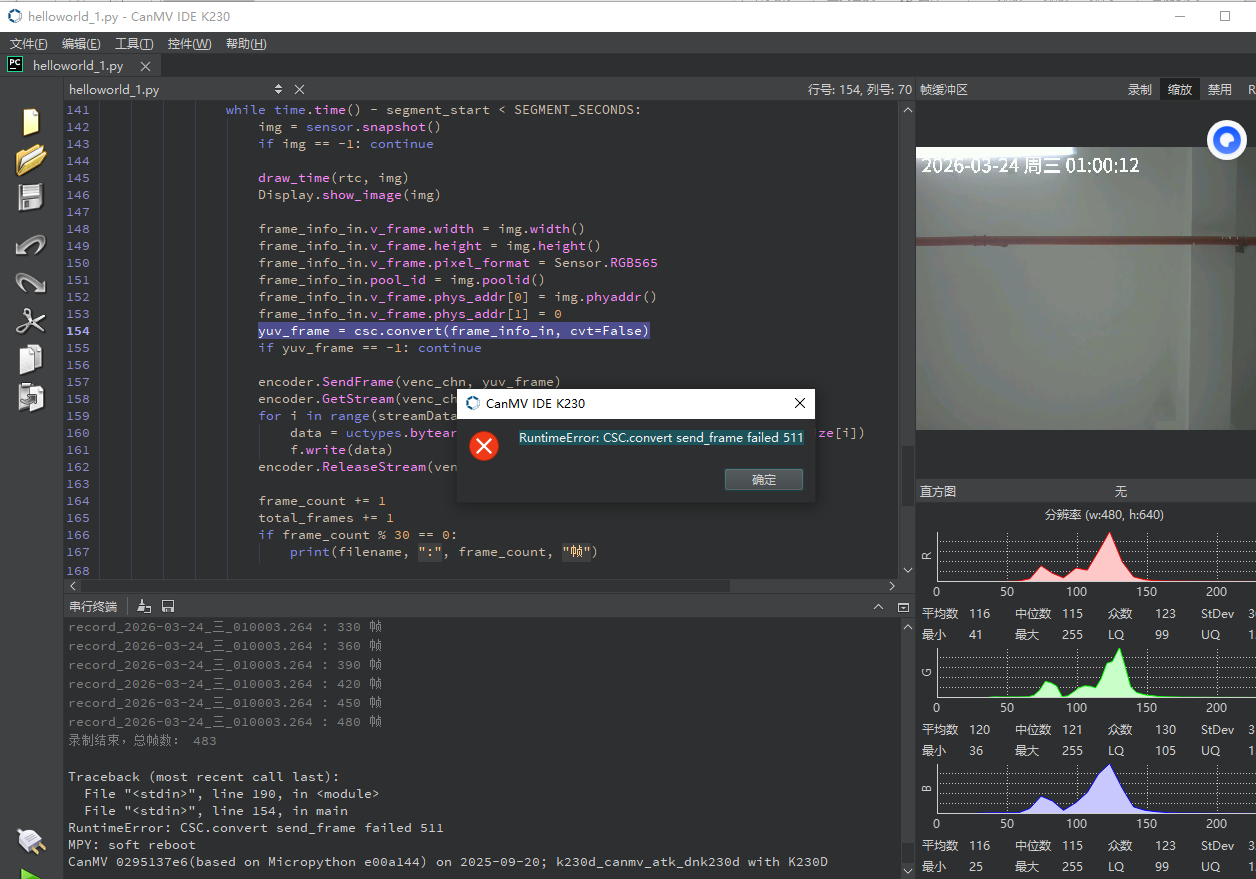Click the 录制结束, 总帧数: 483 terminal line

point(142,741)
